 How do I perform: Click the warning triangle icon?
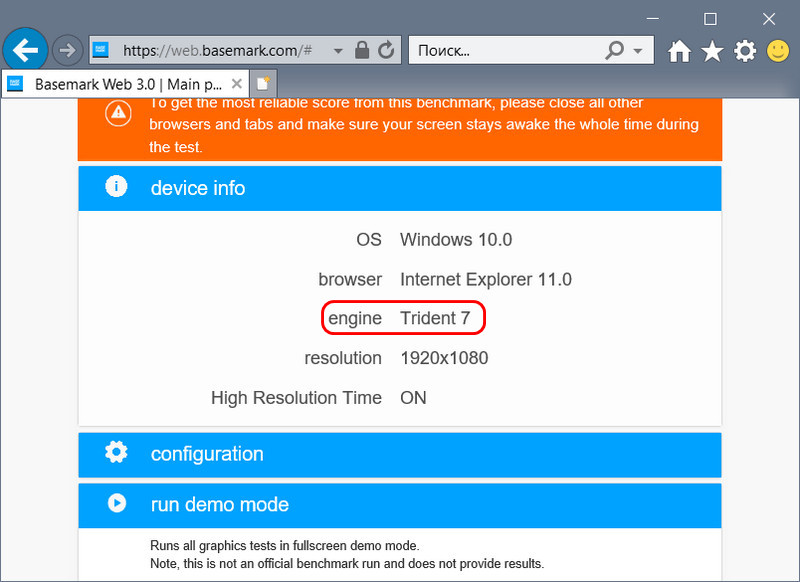pos(118,113)
